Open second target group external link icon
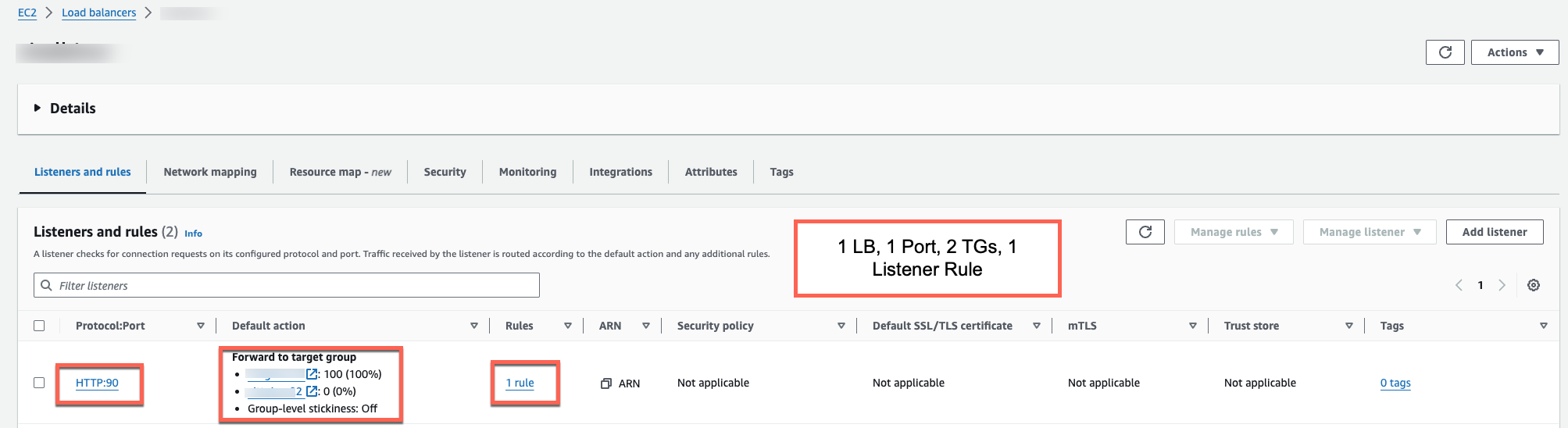This screenshot has height=428, width=1568. pos(312,391)
